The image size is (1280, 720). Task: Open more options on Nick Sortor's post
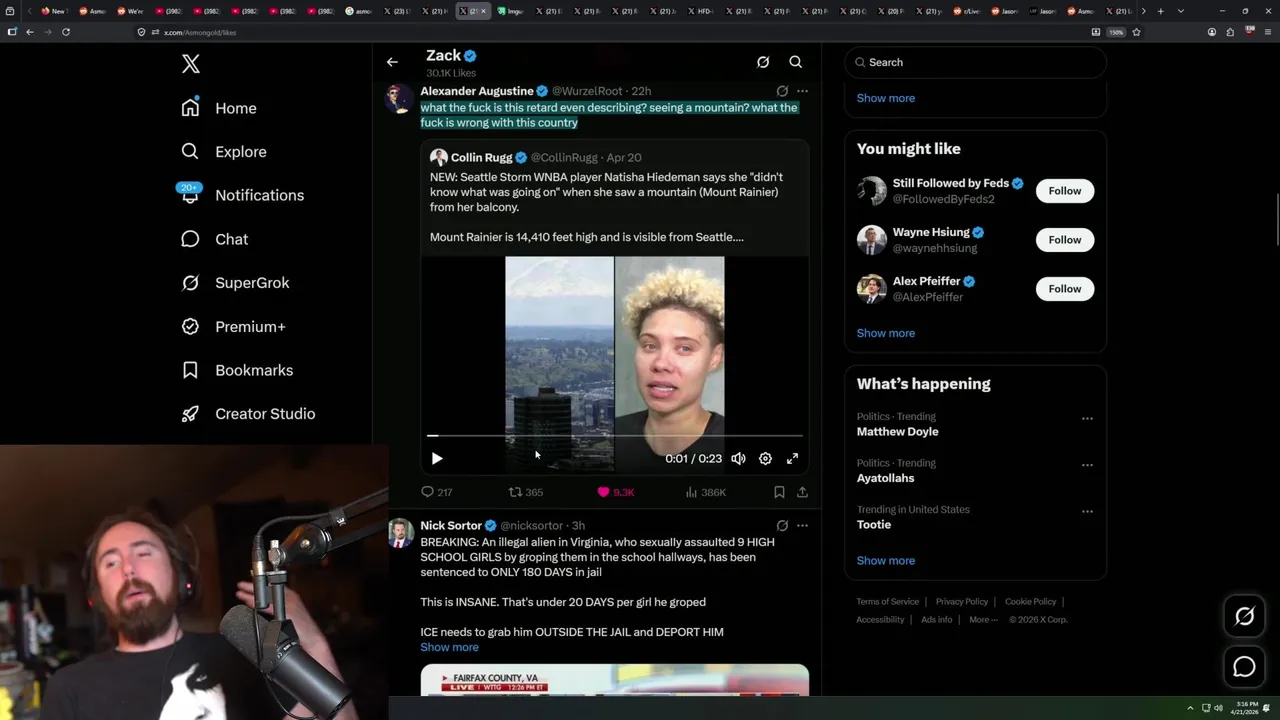tap(802, 525)
